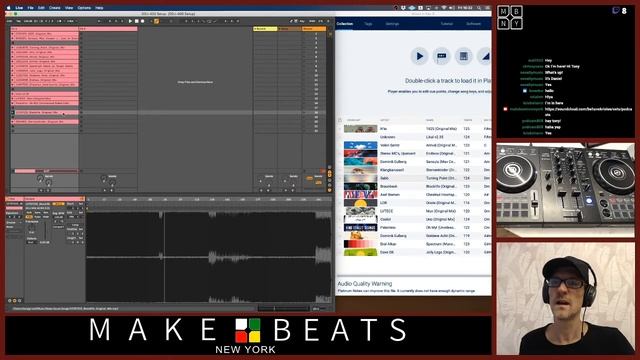The width and height of the screenshot is (640, 360).
Task: Open the Options menu
Action: pyautogui.click(x=84, y=8)
